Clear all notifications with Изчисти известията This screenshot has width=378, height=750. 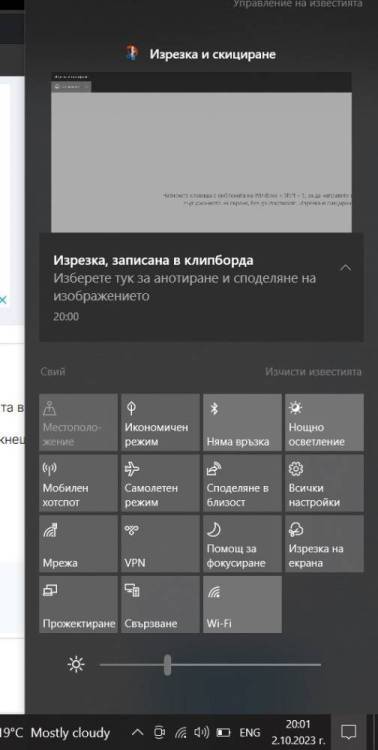313,372
